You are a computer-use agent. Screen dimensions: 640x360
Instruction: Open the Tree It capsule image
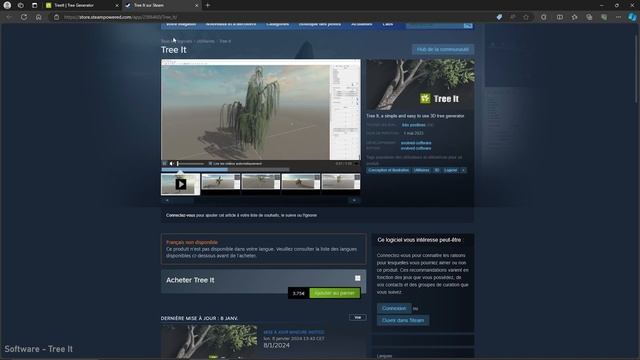420,84
